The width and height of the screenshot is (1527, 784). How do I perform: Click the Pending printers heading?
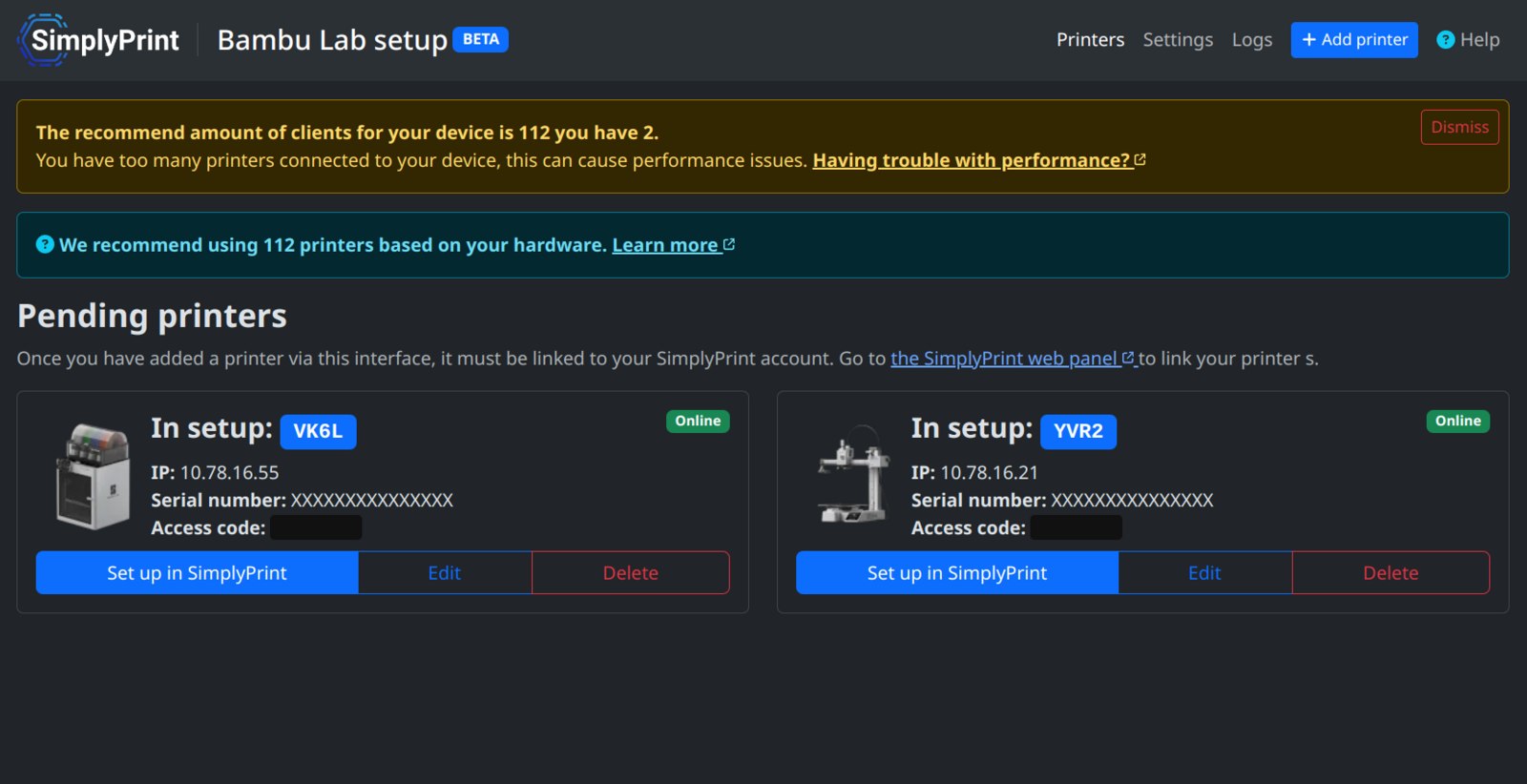(152, 316)
